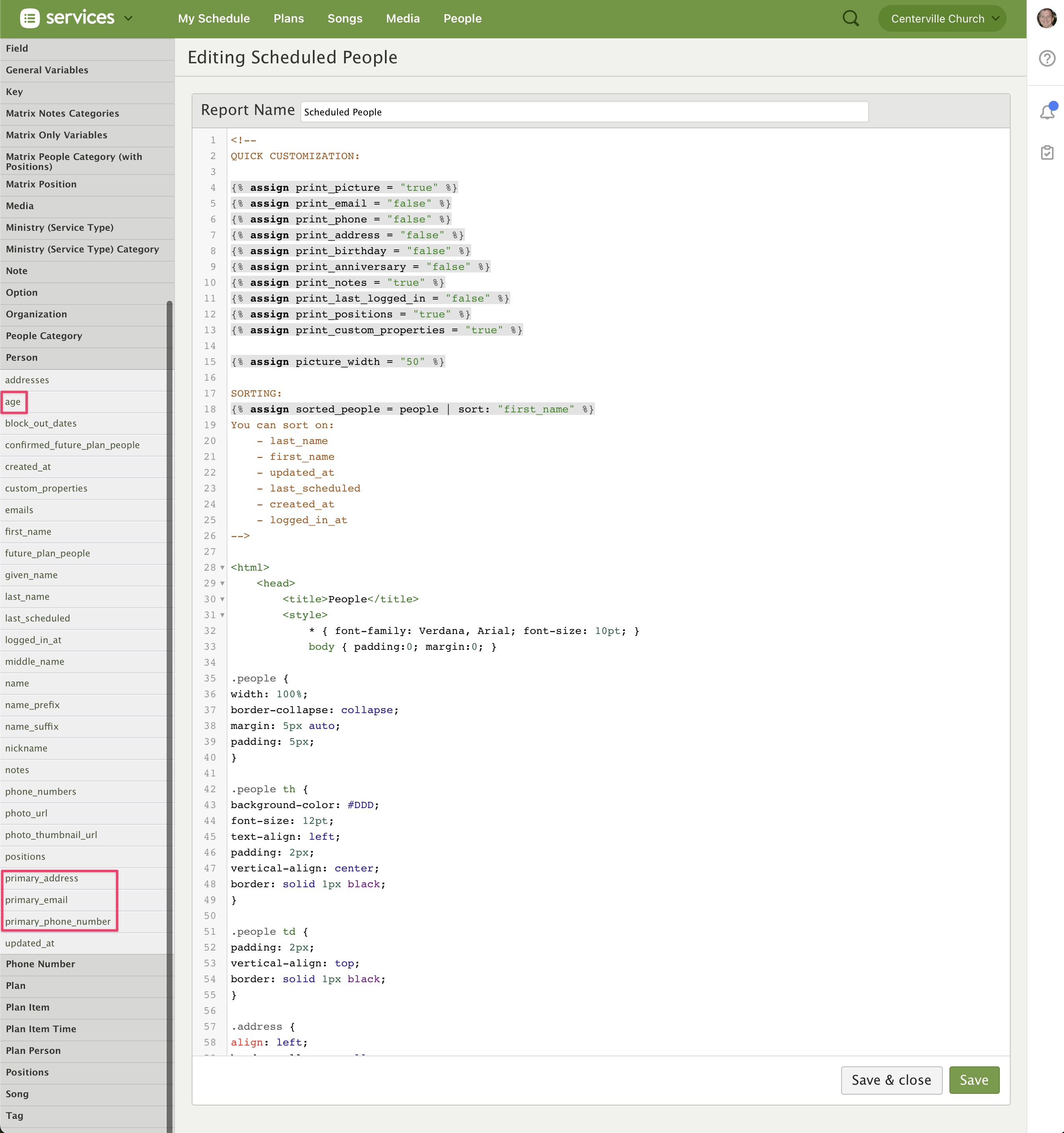
Task: Open the Centerville Church organization dropdown
Action: pyautogui.click(x=942, y=19)
